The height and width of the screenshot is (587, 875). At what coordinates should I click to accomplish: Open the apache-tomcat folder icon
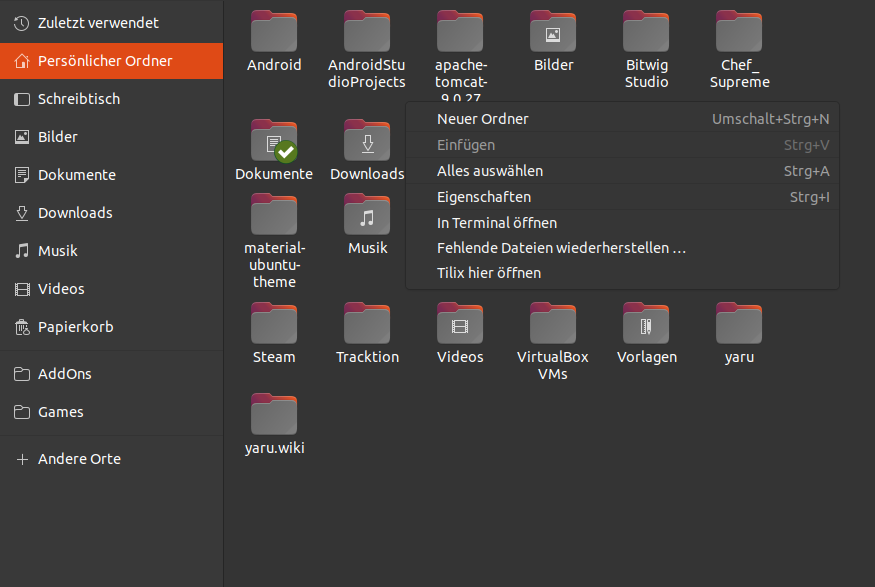tap(460, 31)
